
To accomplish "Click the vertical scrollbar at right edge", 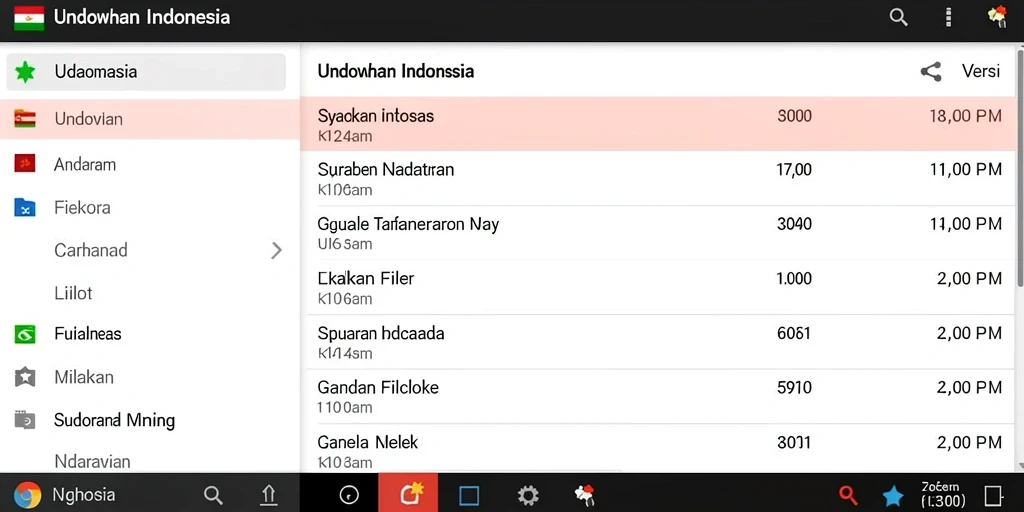I will (1020, 168).
